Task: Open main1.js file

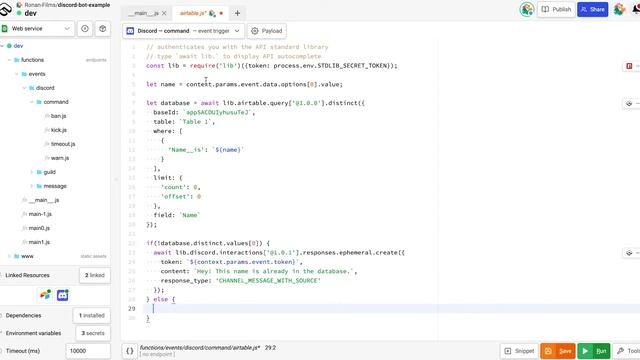Action: click(x=39, y=242)
